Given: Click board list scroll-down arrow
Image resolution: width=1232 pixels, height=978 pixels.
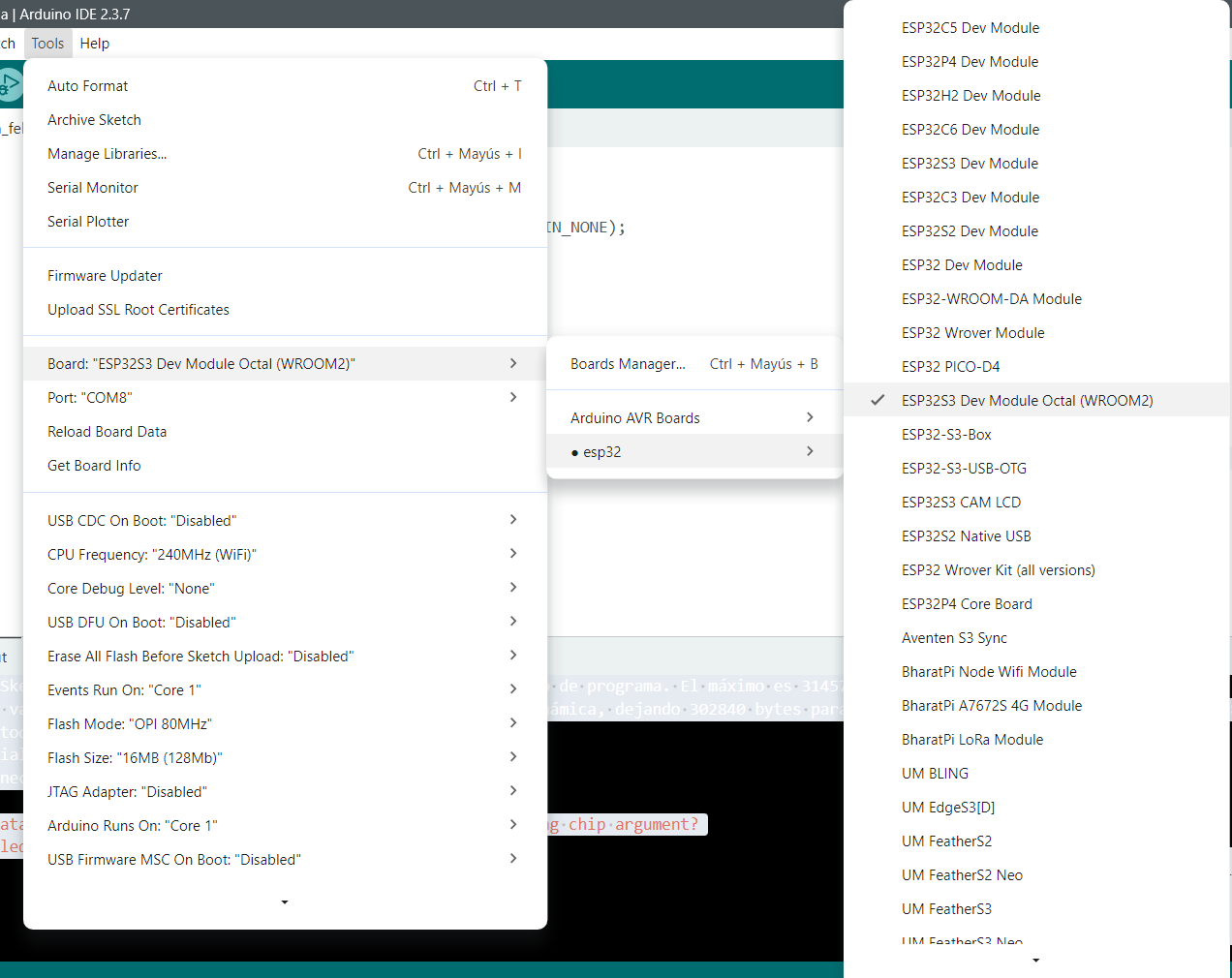Looking at the screenshot, I should pyautogui.click(x=1036, y=961).
